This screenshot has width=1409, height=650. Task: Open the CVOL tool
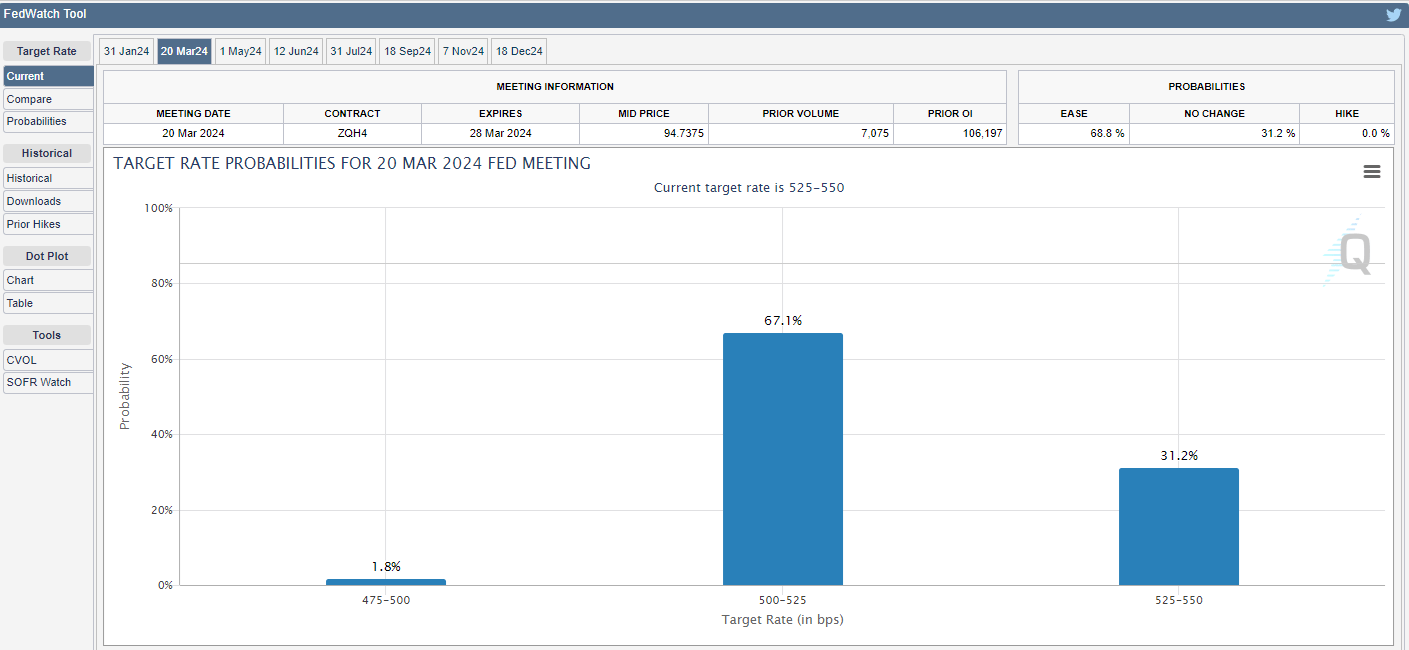(48, 360)
